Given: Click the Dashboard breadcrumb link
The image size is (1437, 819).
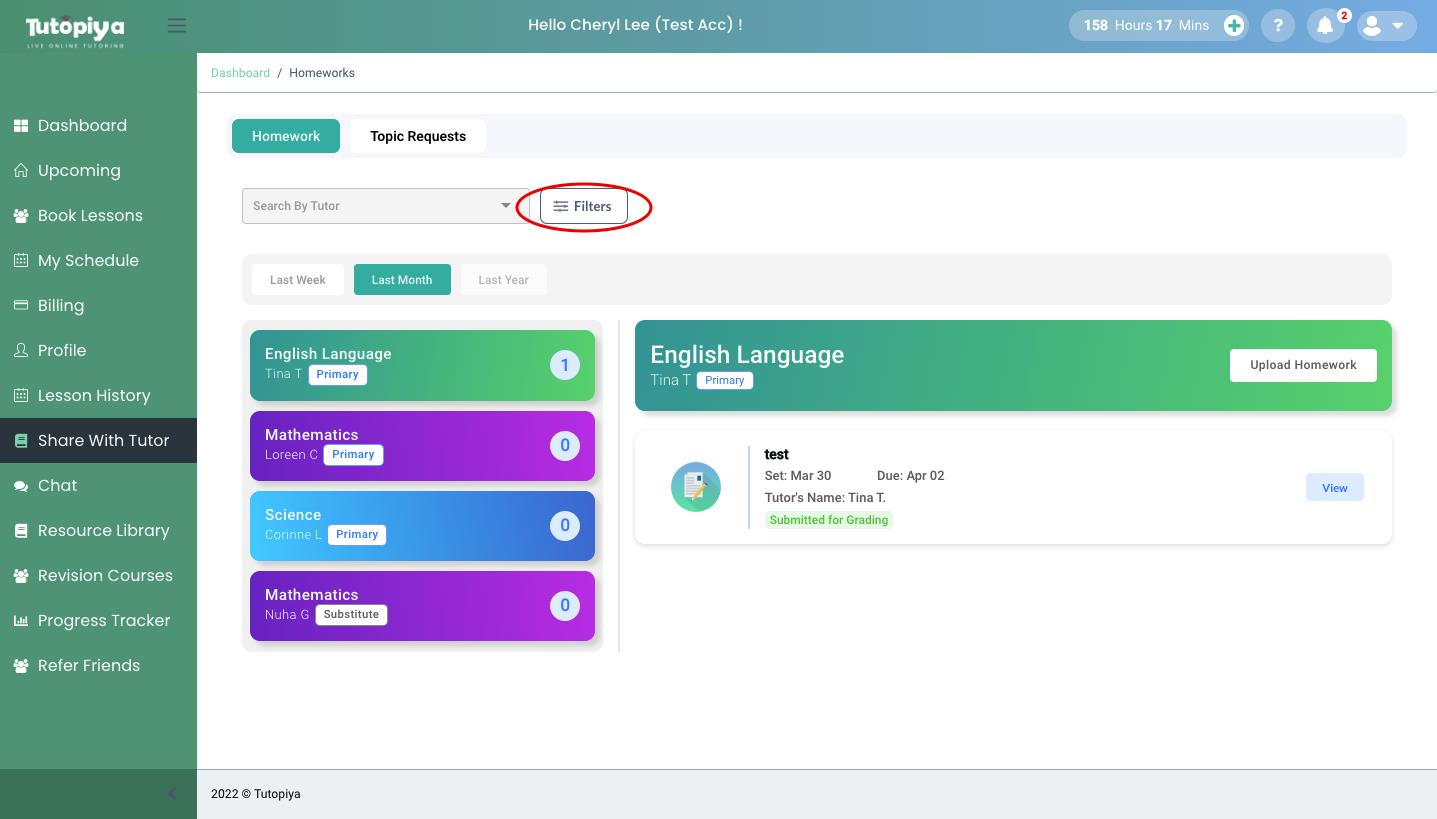Looking at the screenshot, I should [240, 73].
